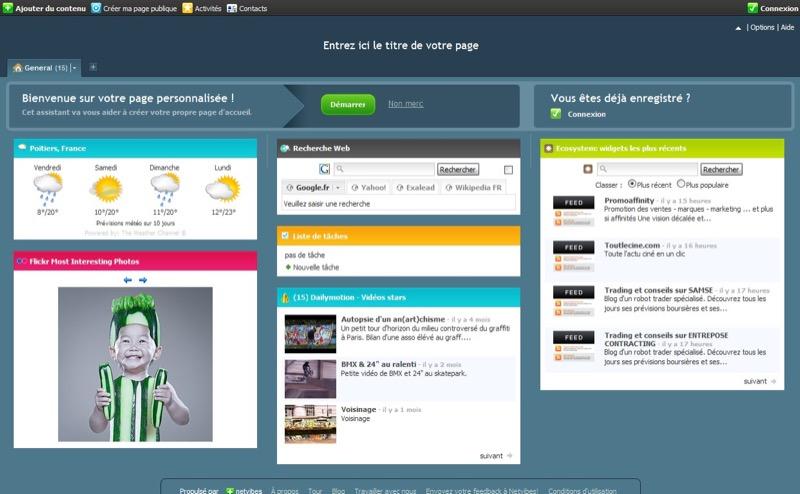
Task: Edit the page title text field
Action: [x=401, y=45]
